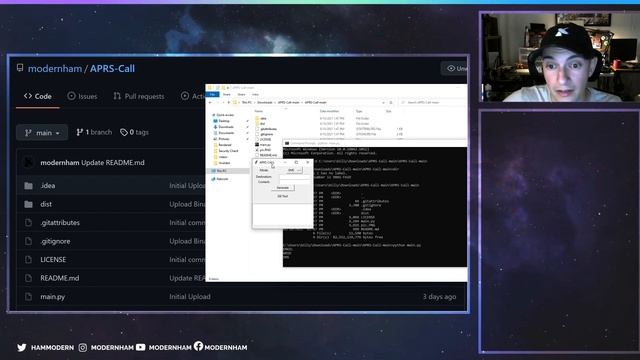Click the file icon beside main.py on GitHub
Viewport: 640px width, 360px height.
pyautogui.click(x=28, y=297)
